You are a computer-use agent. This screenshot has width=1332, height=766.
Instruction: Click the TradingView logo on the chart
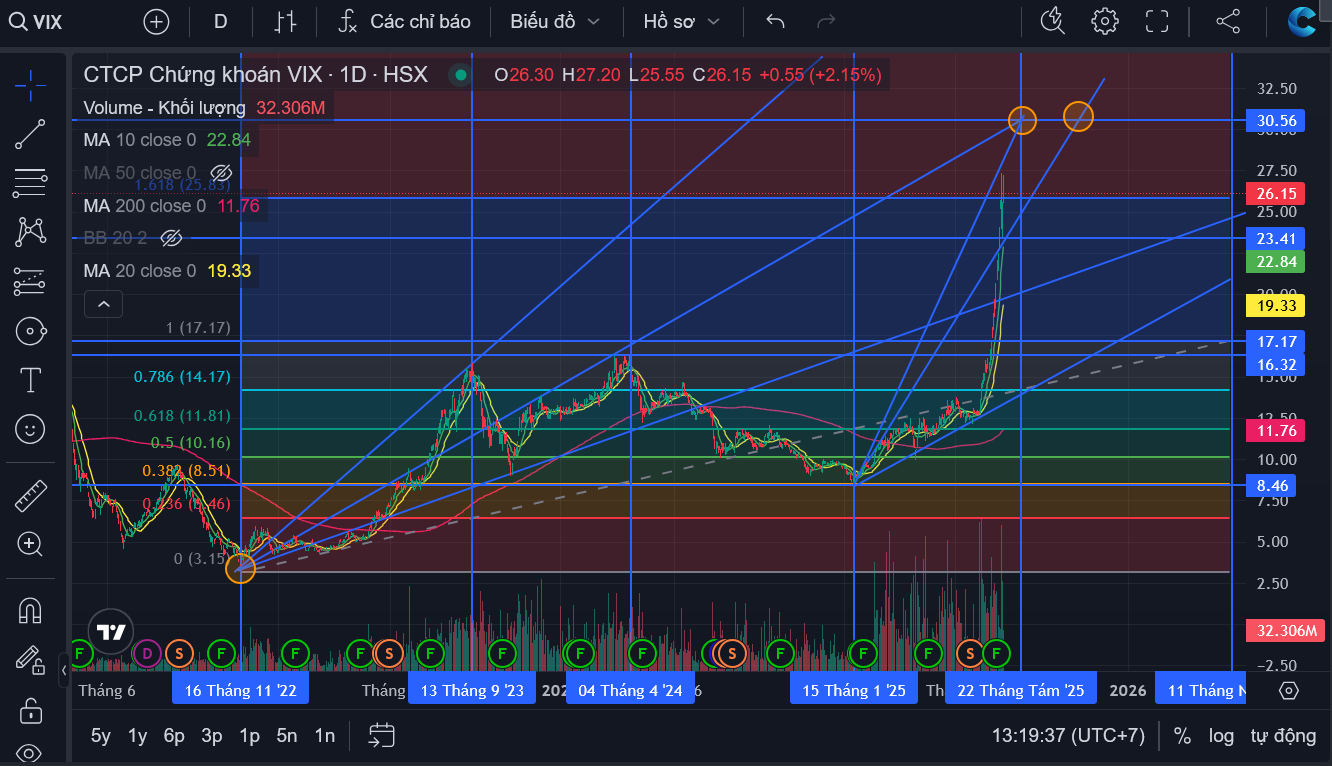pos(111,631)
